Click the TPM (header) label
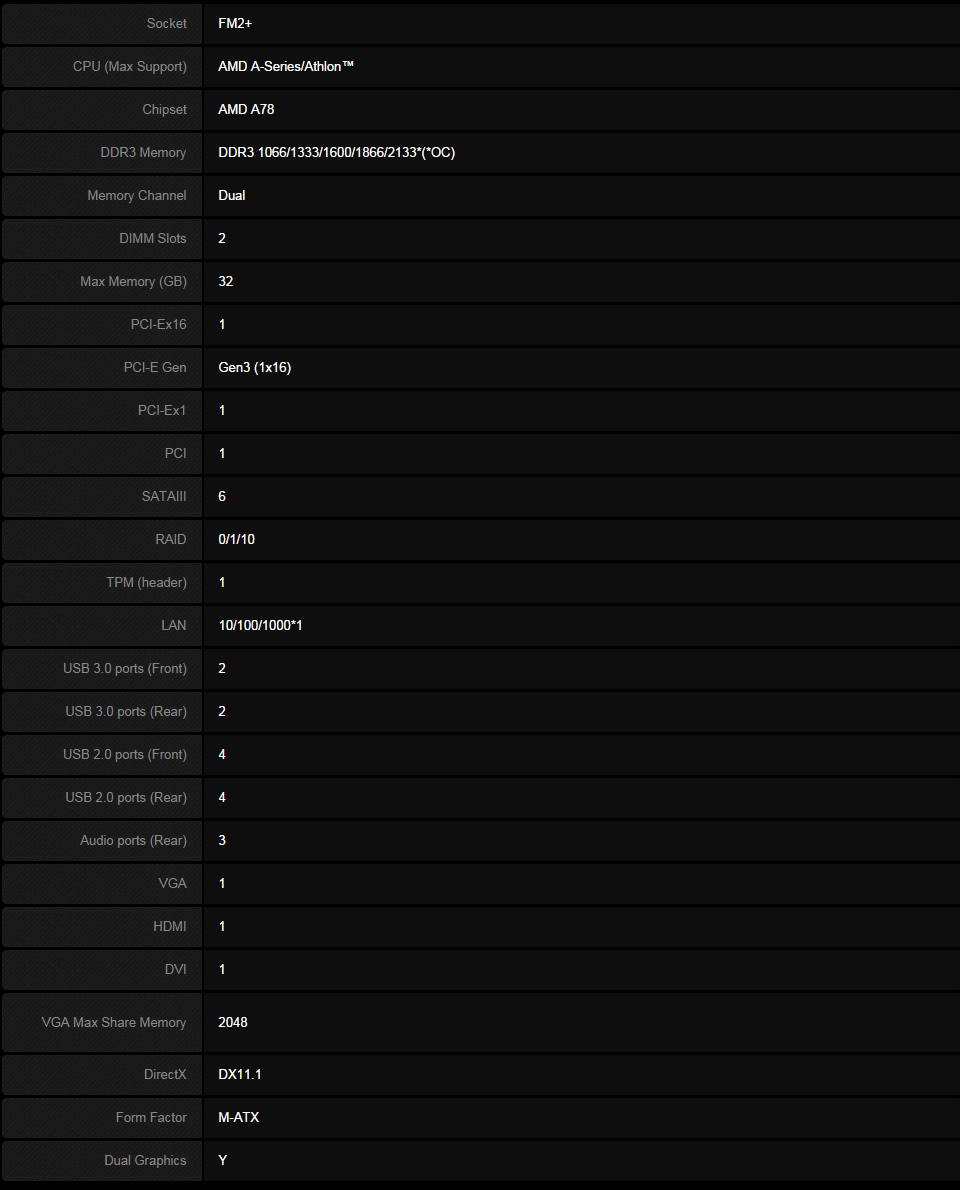The width and height of the screenshot is (960, 1190). click(146, 583)
